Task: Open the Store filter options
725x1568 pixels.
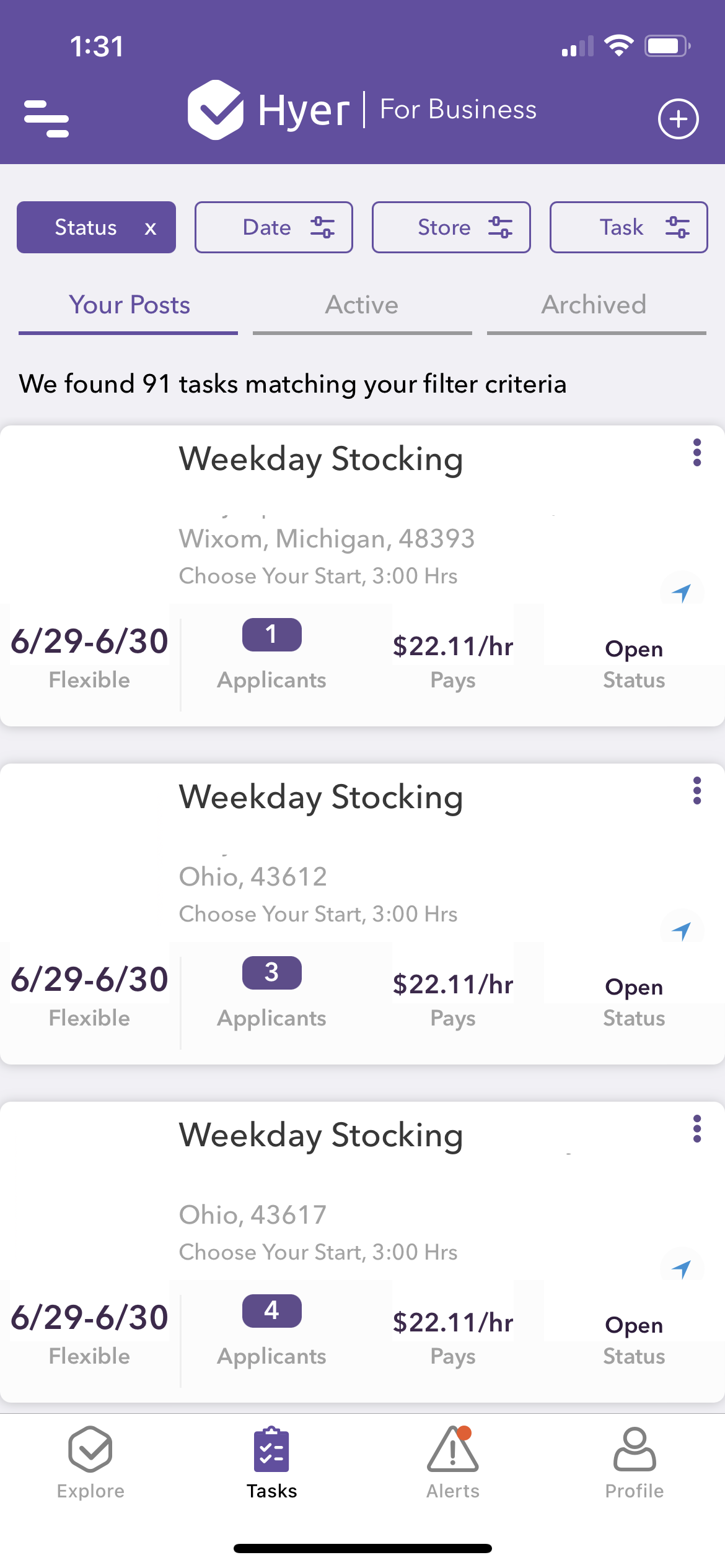Action: coord(451,227)
